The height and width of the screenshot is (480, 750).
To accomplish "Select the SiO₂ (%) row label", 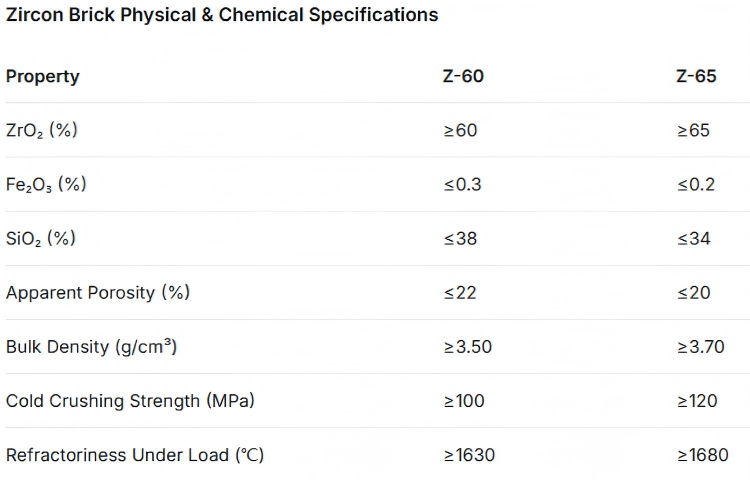I will coord(41,238).
